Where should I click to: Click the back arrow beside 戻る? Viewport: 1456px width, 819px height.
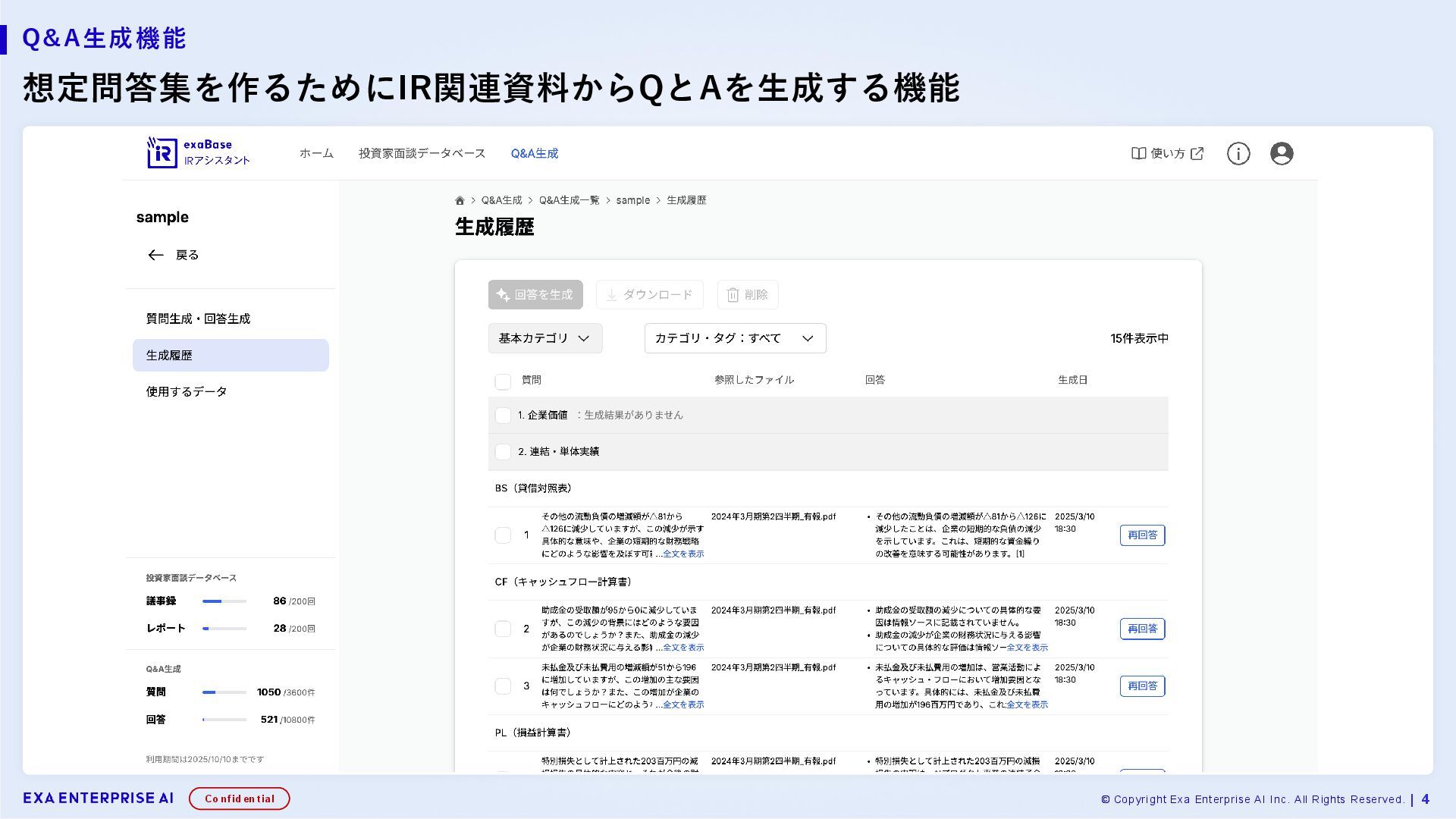155,255
